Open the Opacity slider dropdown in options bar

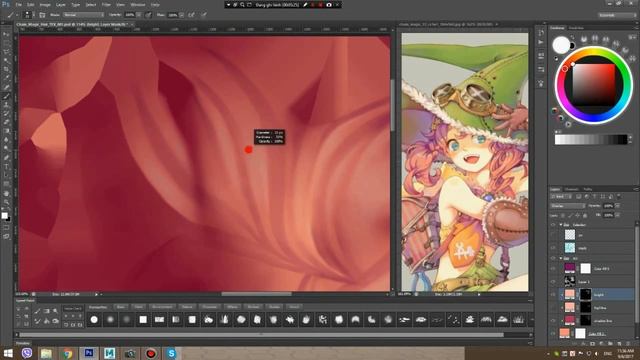point(139,15)
